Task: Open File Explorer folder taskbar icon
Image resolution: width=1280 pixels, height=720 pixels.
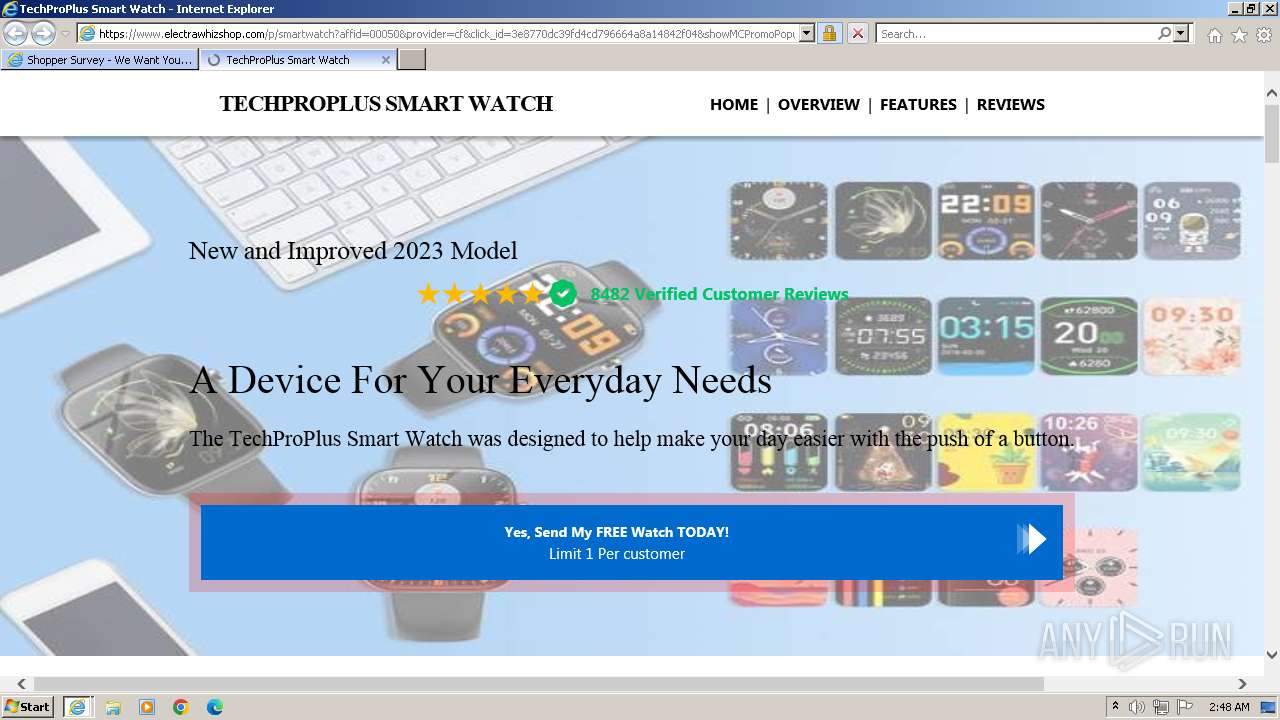Action: coord(113,707)
